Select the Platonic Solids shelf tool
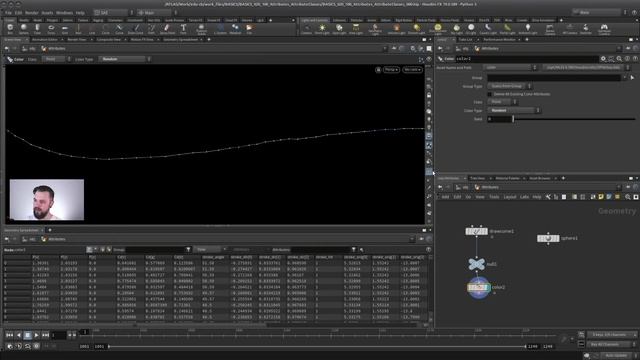Viewport: 640px width, 360px height. [201, 29]
